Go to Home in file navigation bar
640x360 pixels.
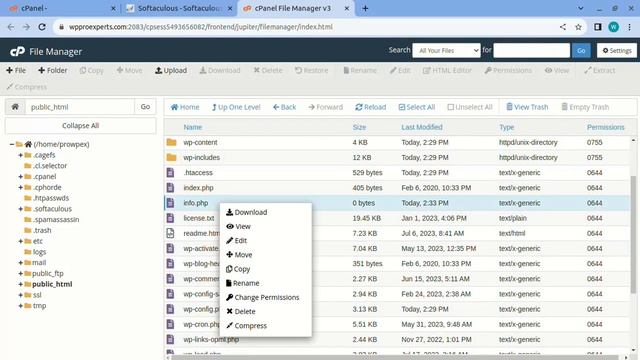click(x=185, y=107)
